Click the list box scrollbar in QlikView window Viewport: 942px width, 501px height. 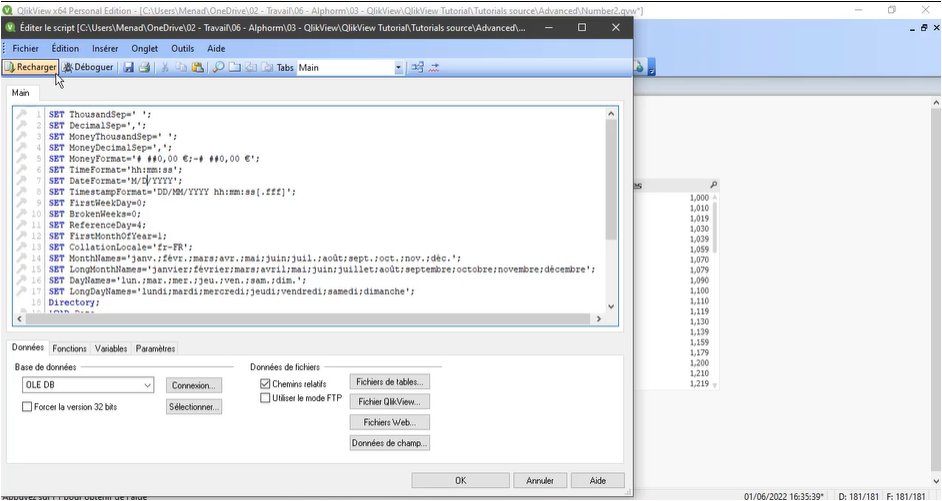point(715,227)
